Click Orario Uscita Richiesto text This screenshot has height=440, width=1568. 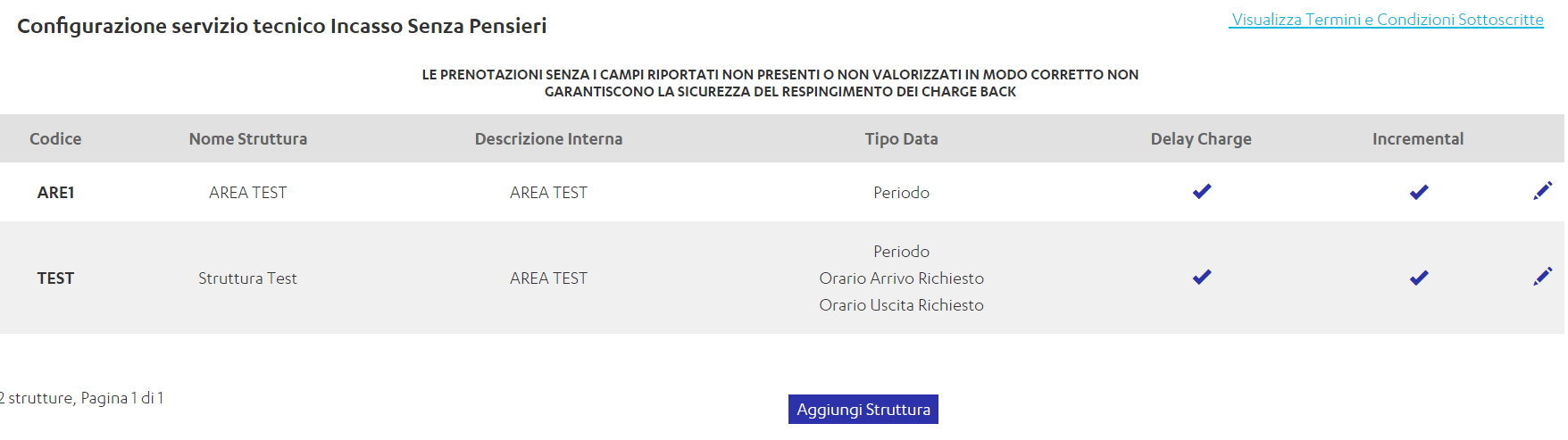point(901,305)
